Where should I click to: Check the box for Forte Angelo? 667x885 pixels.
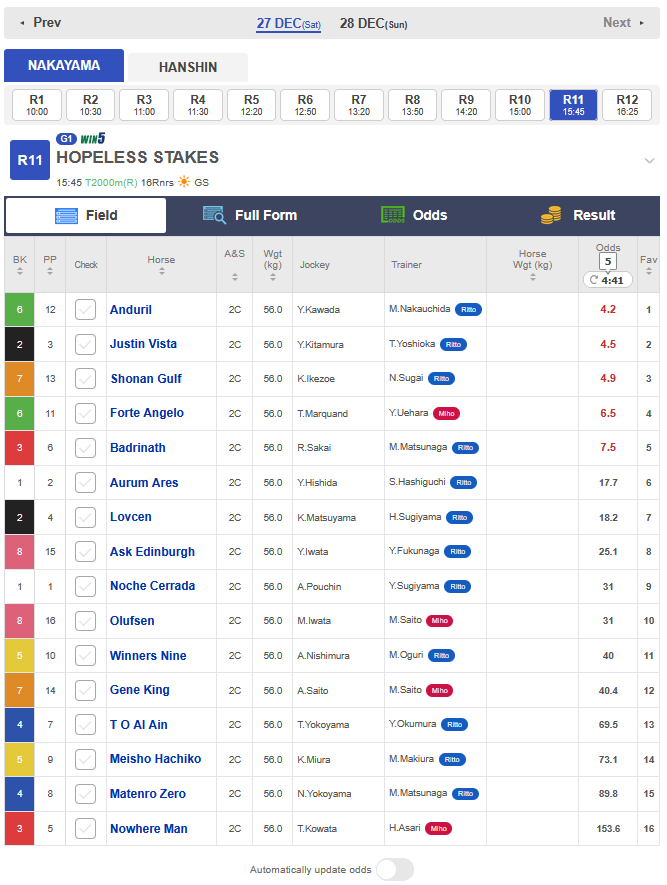(85, 413)
